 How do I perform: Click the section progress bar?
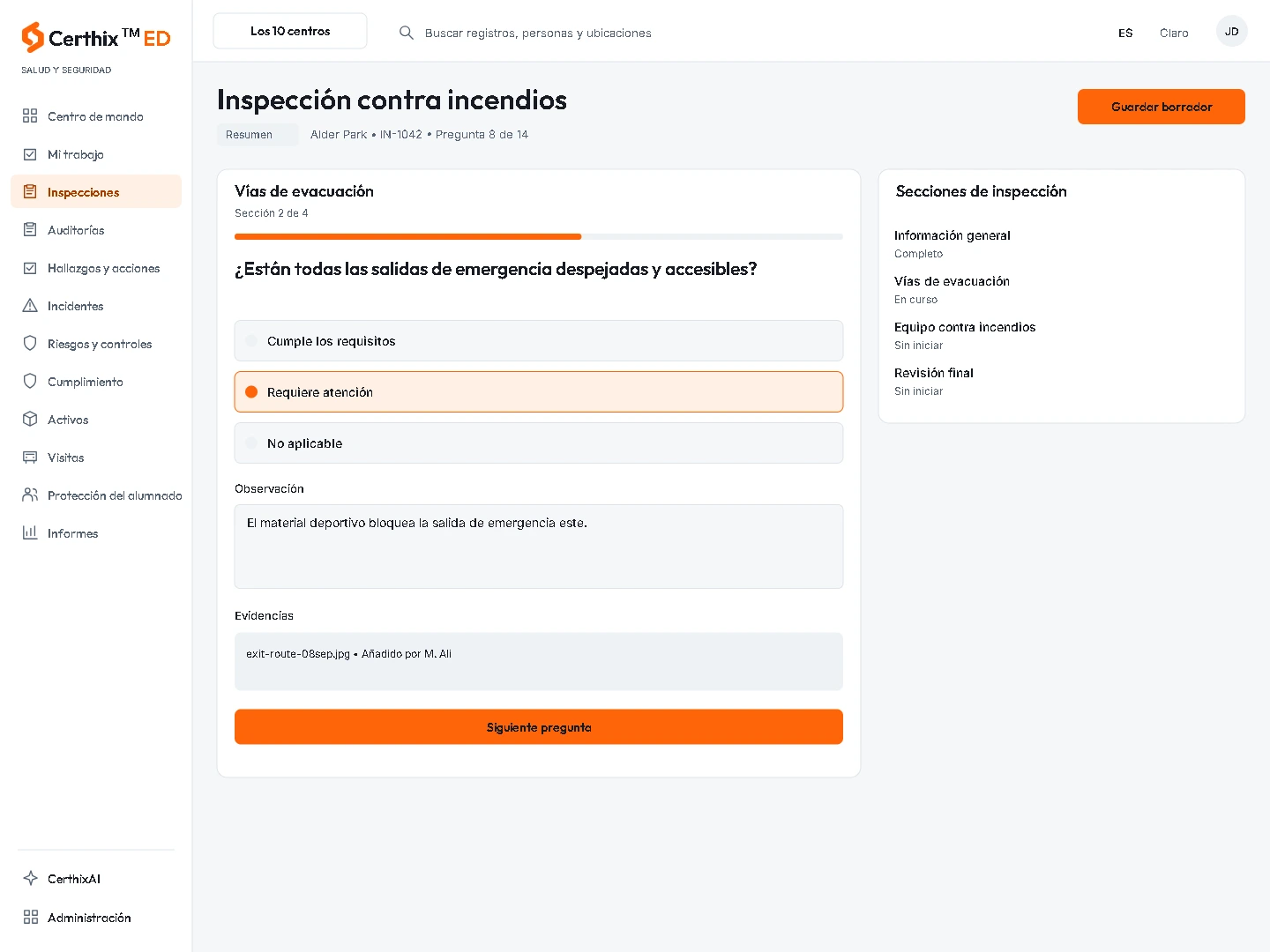tap(539, 236)
